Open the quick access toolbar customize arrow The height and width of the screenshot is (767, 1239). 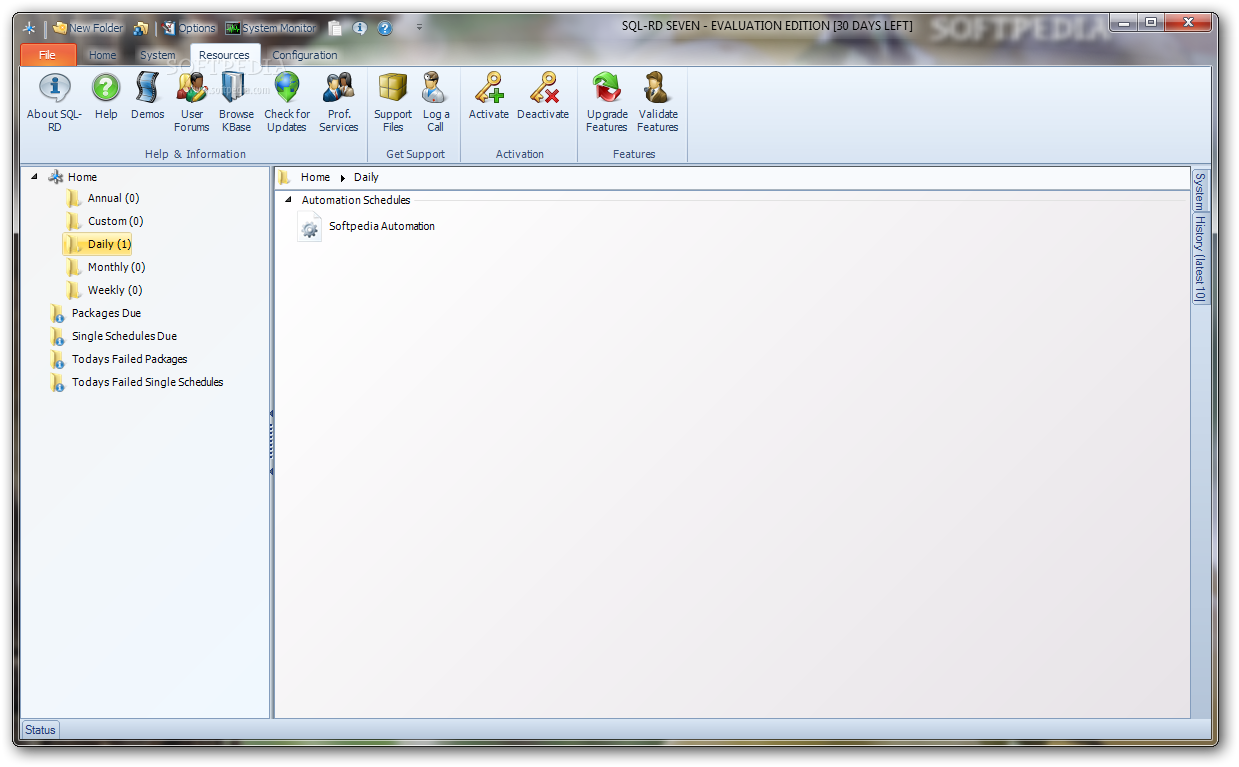point(419,28)
